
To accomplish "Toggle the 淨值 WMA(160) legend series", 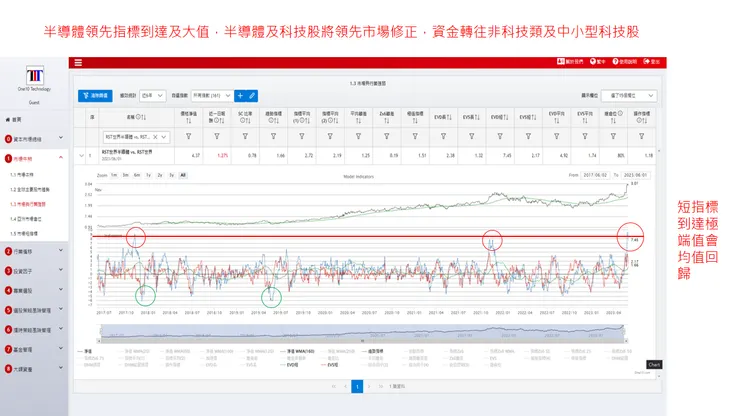I will [297, 352].
